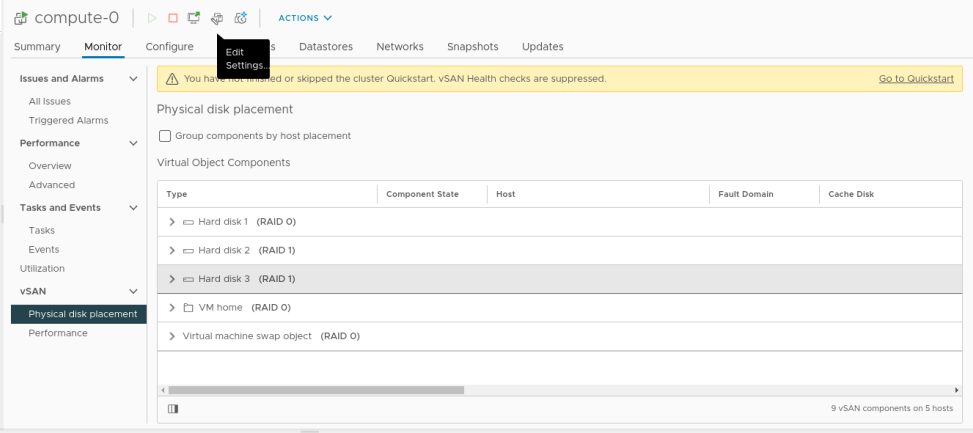Click the Edit Settings toolbar icon

click(217, 18)
